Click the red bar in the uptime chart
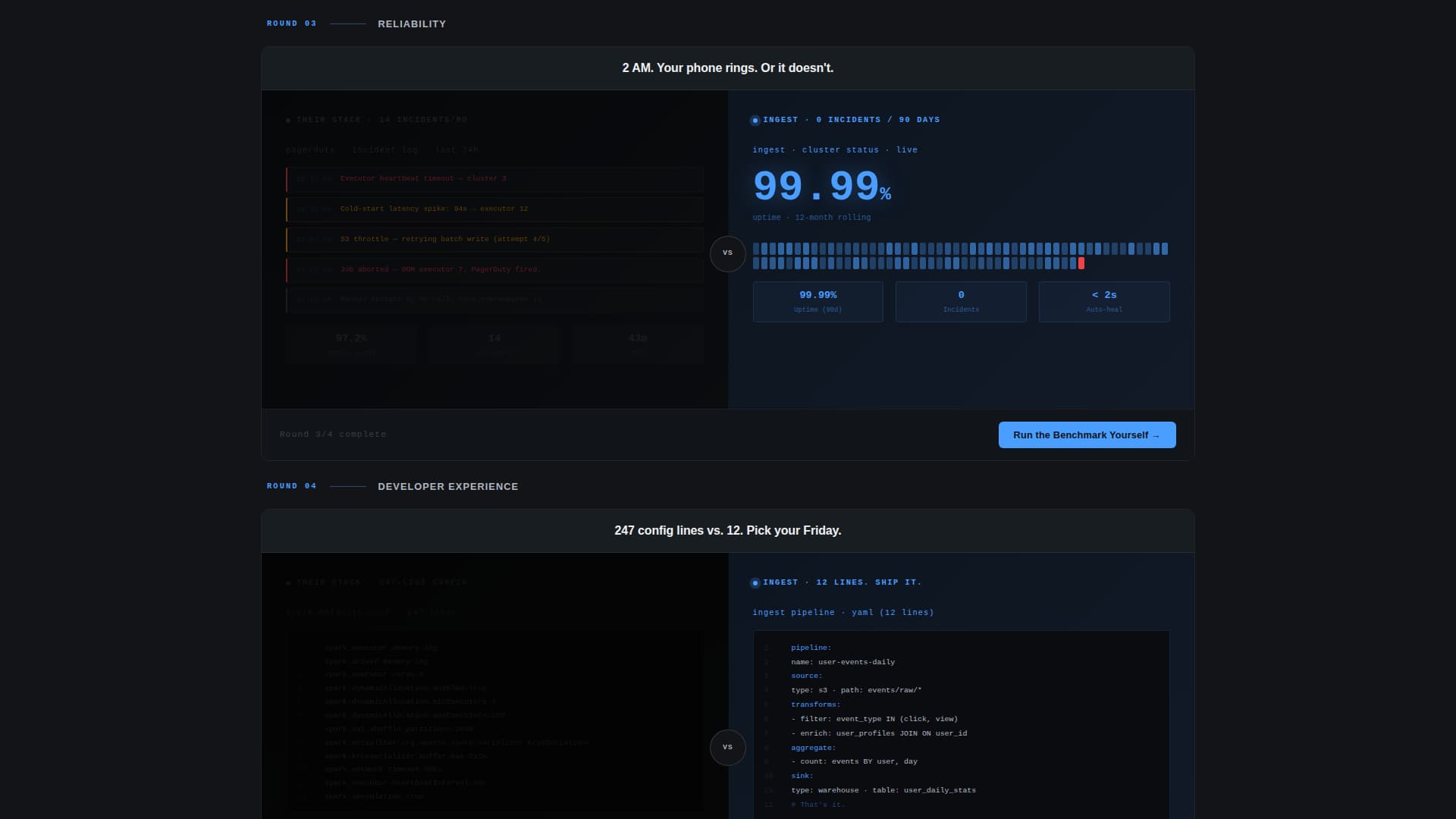This screenshot has width=1456, height=819. pyautogui.click(x=1081, y=263)
